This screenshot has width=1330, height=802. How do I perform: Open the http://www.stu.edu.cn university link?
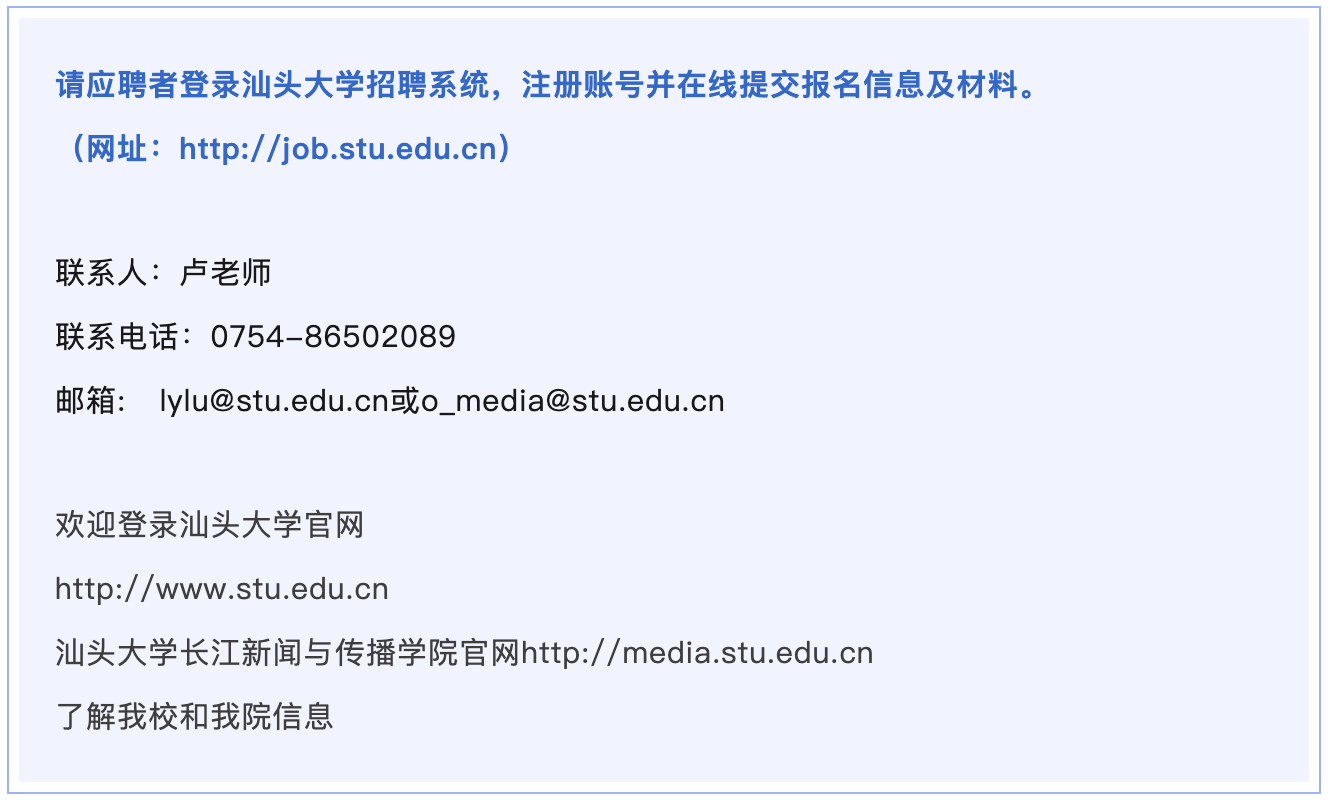pyautogui.click(x=222, y=589)
